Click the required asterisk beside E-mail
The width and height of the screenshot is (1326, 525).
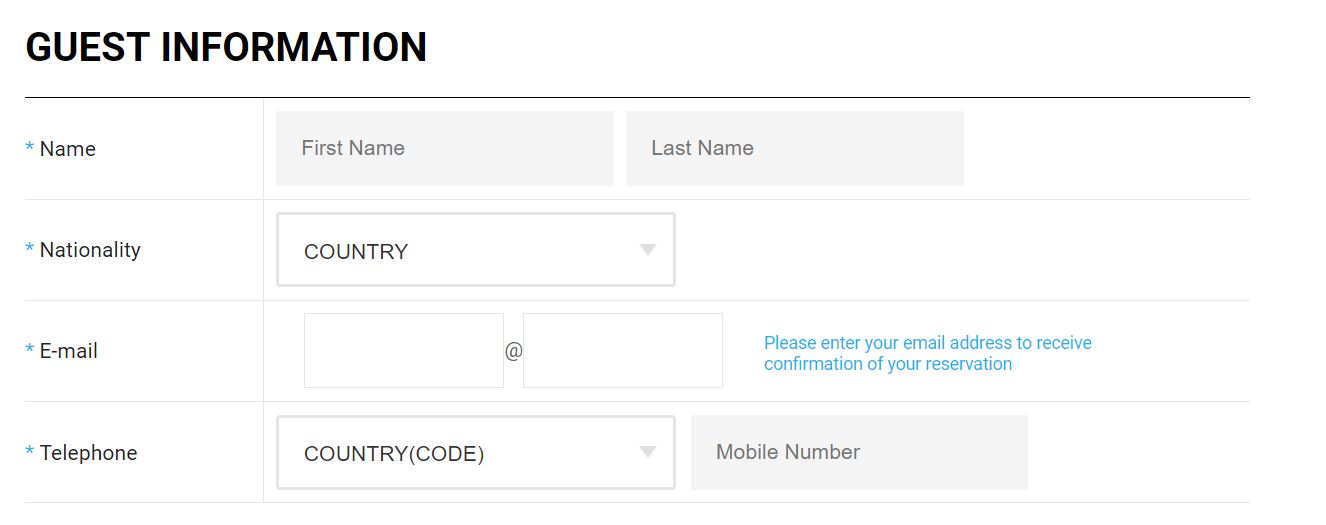click(x=29, y=351)
